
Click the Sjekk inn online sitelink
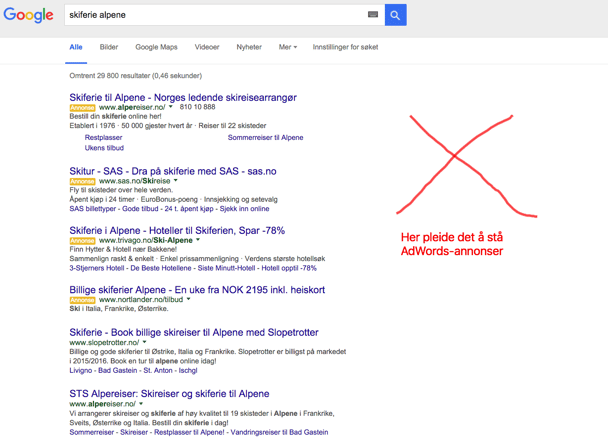(244, 209)
